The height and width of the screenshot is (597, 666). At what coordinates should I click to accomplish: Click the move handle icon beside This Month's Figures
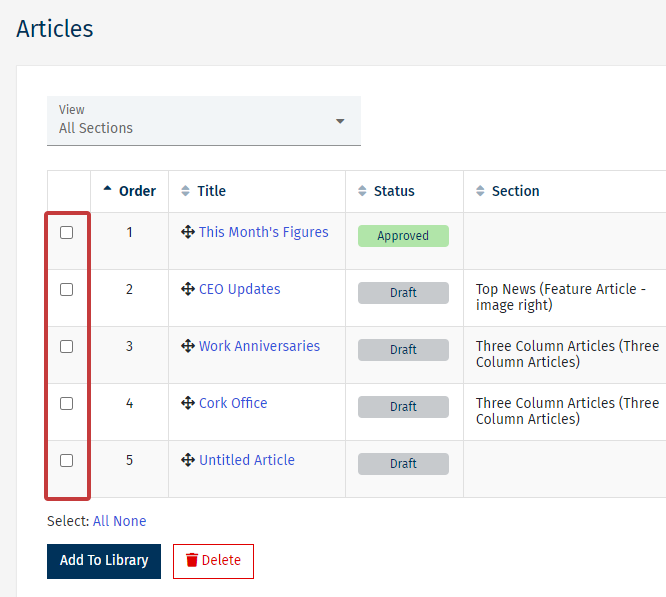coord(187,232)
